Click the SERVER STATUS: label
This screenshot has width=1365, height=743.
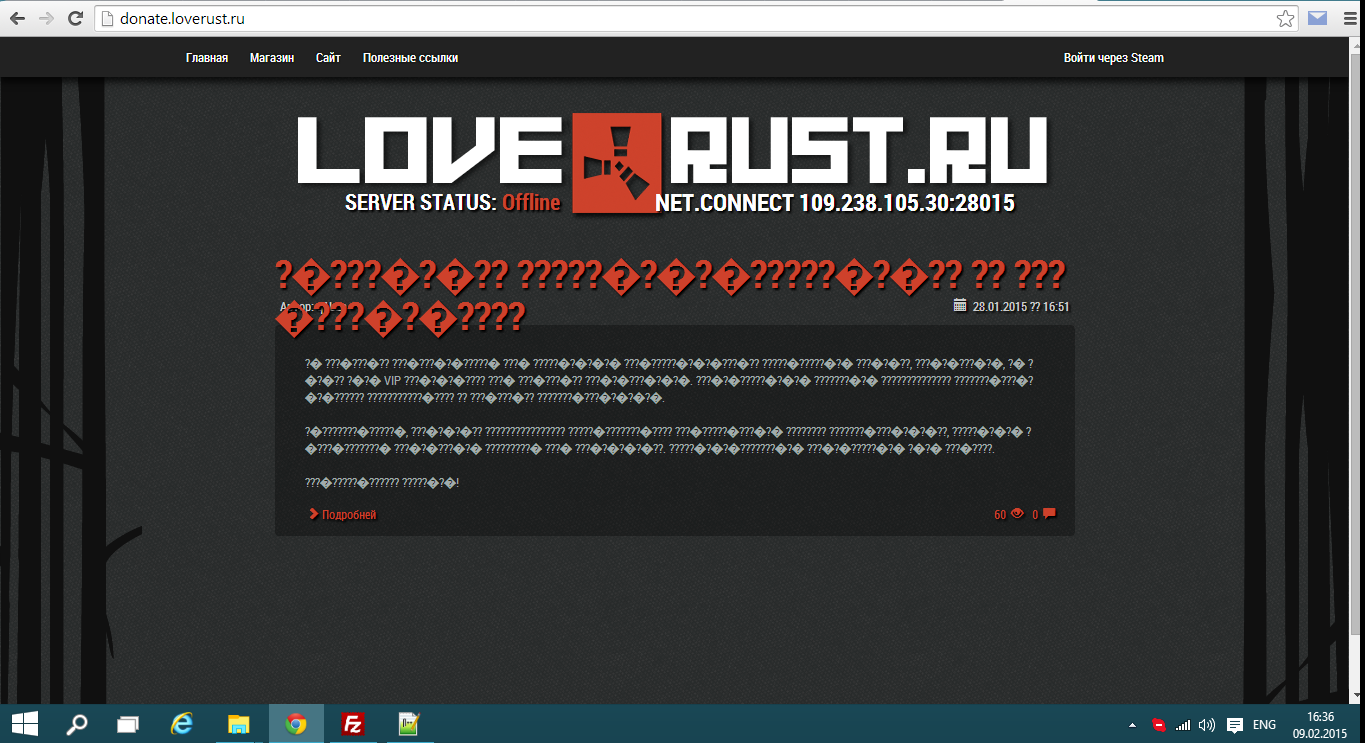420,203
